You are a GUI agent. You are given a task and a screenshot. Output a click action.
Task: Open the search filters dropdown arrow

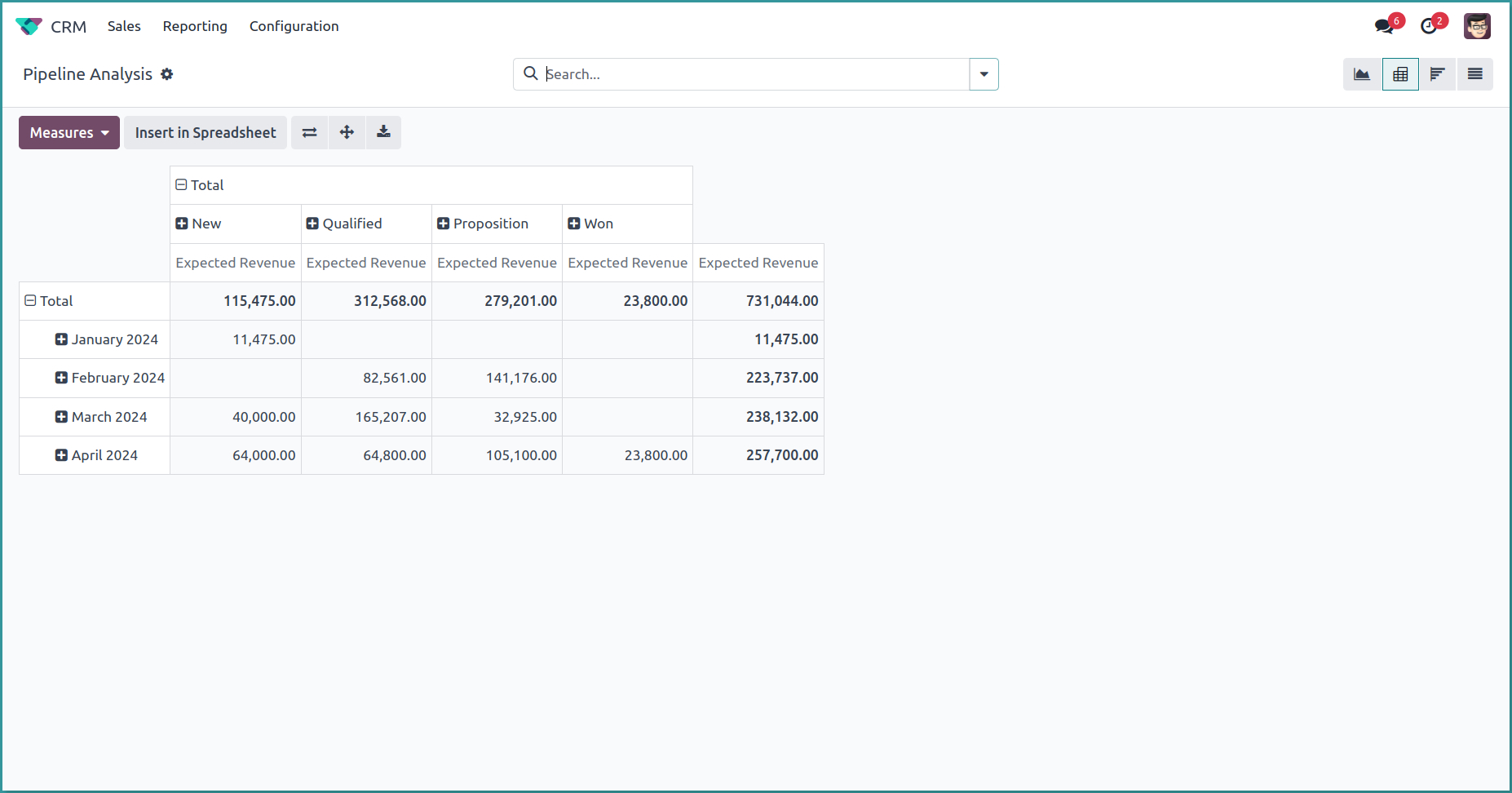[984, 73]
